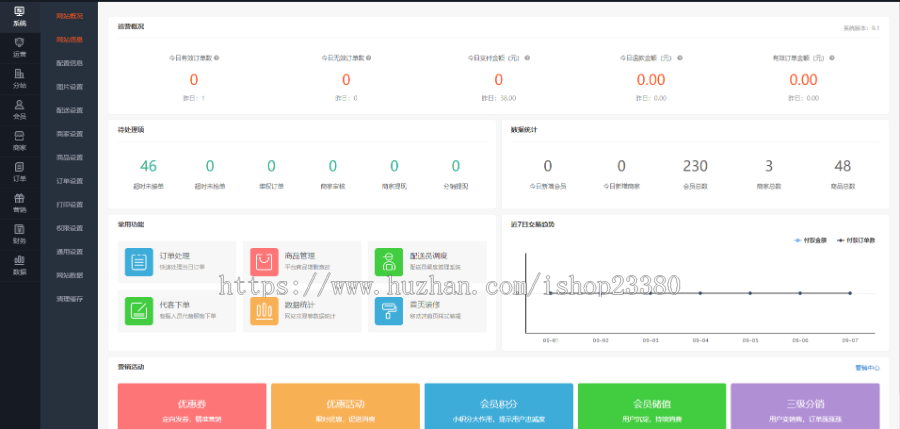Click the 分站提现 pending count
This screenshot has width=900, height=429.
[x=456, y=167]
